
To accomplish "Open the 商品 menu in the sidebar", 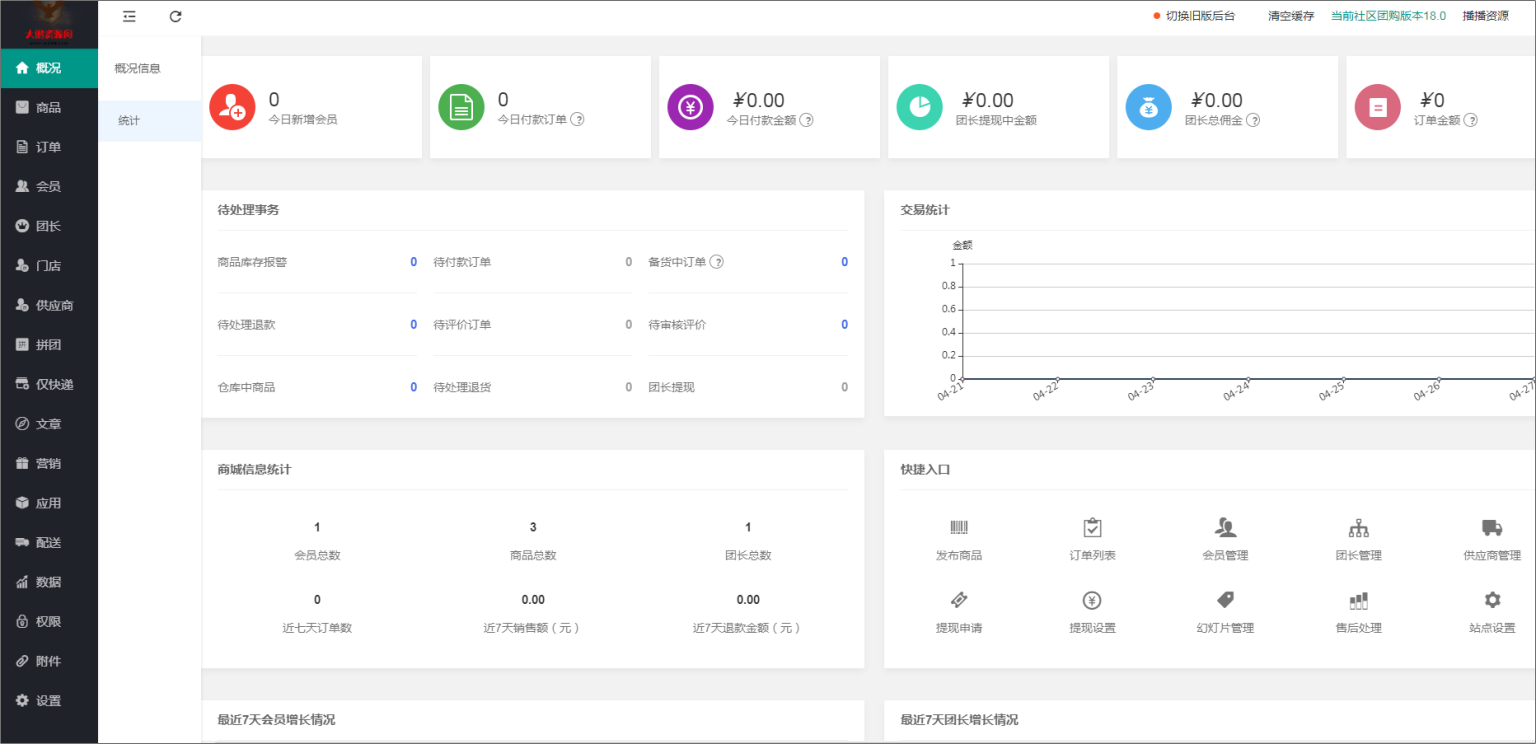I will tap(46, 107).
